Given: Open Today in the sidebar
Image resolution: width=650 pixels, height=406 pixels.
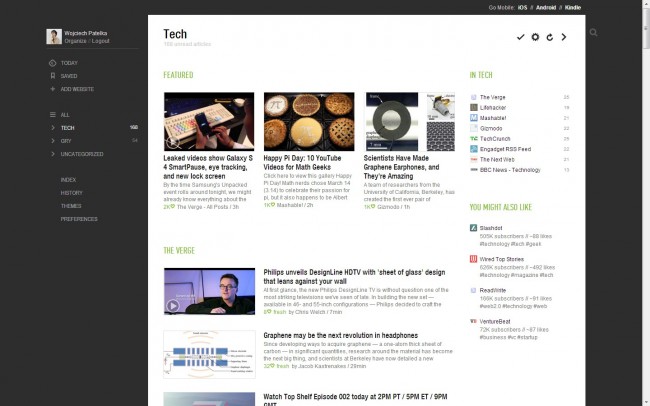Looking at the screenshot, I should click(69, 63).
